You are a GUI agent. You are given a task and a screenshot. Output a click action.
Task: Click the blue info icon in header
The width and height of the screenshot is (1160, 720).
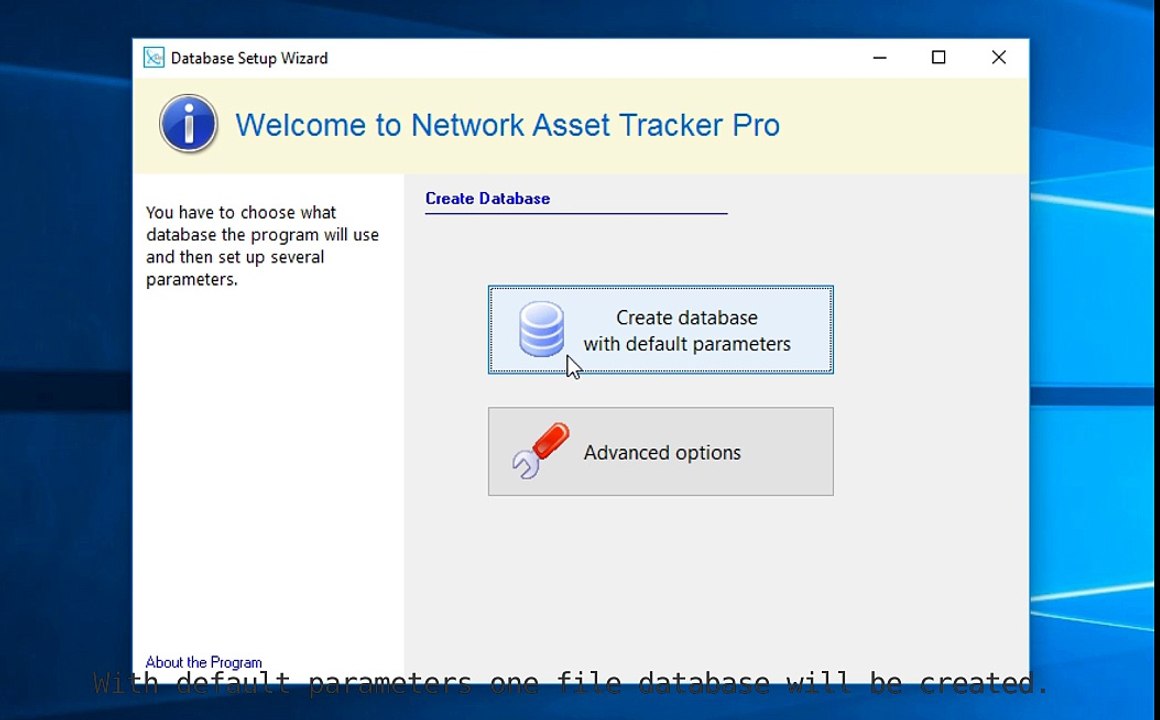pyautogui.click(x=189, y=124)
